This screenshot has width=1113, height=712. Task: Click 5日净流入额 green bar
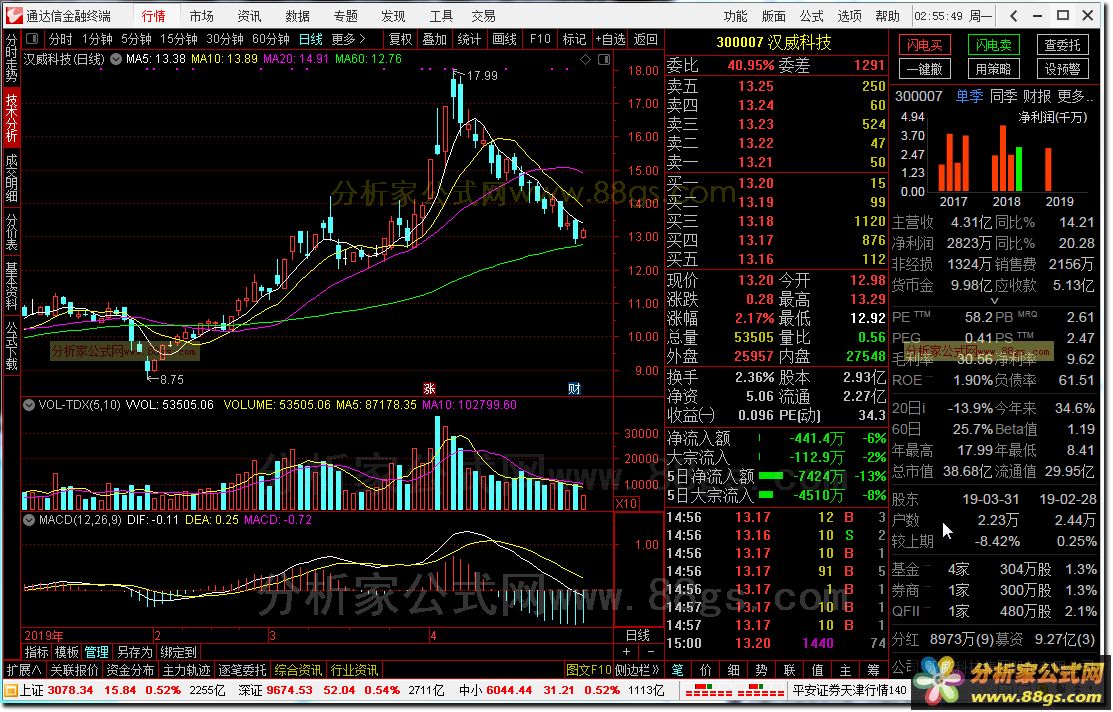tap(771, 476)
